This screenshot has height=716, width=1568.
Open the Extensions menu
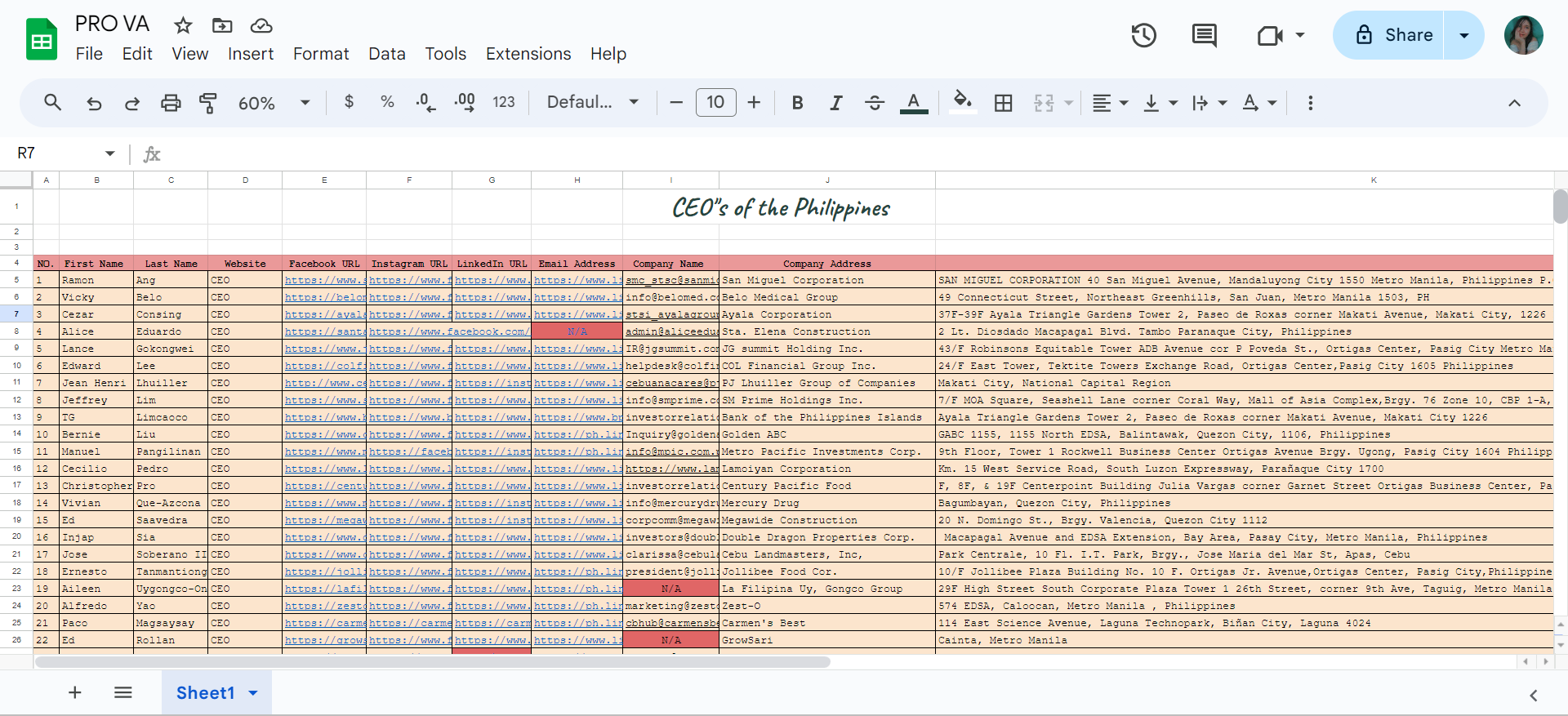(x=528, y=54)
